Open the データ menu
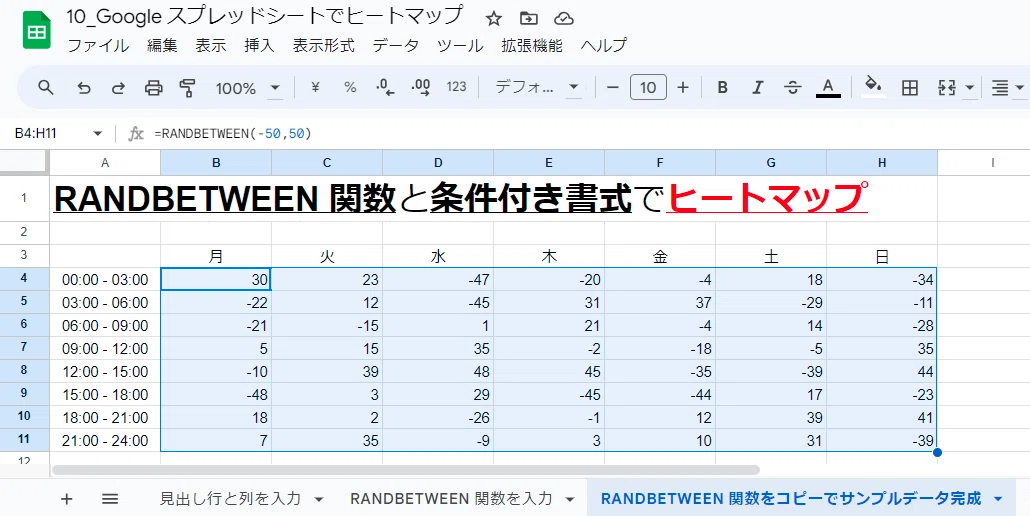 (395, 45)
